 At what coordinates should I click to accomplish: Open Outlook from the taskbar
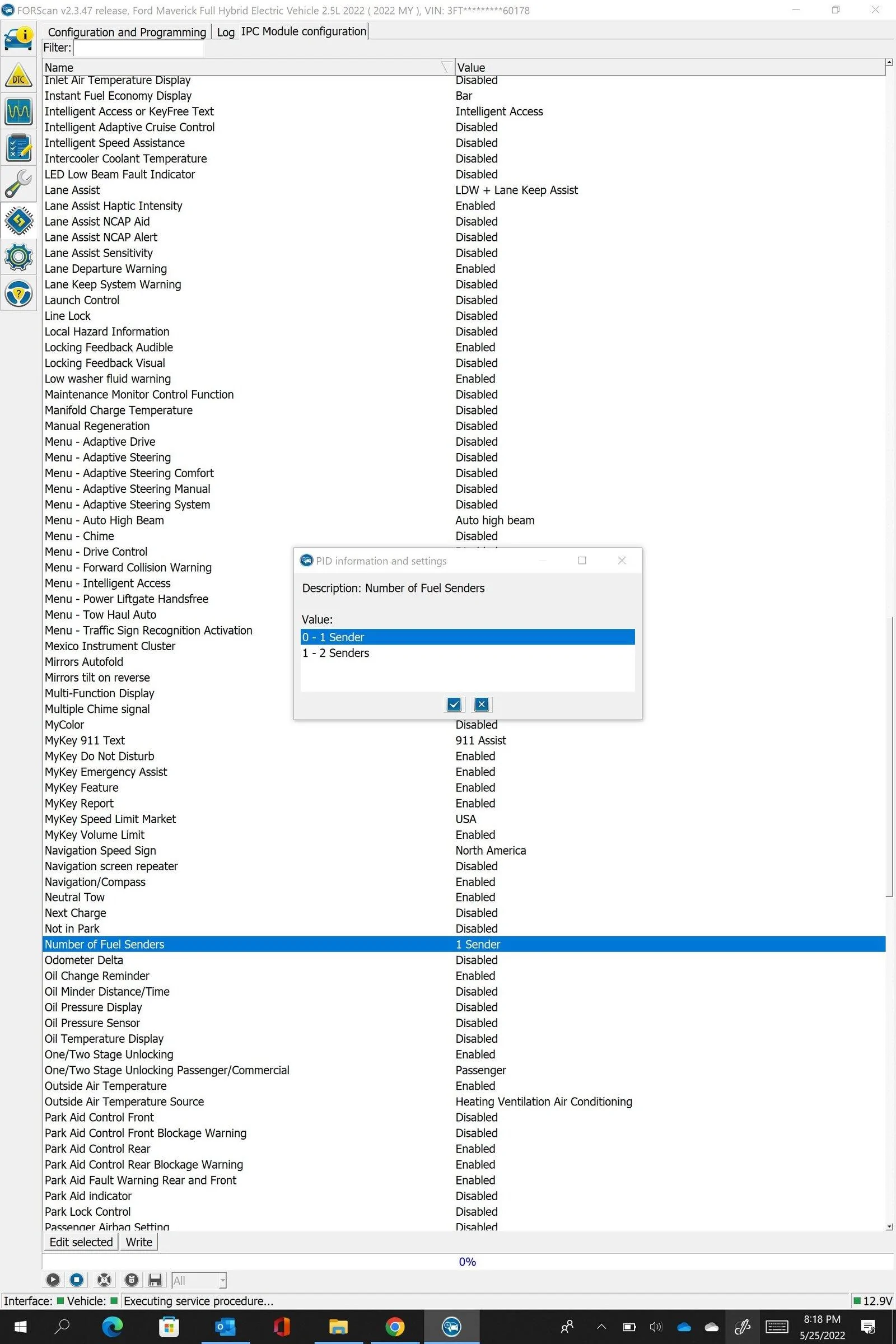pos(225,1326)
